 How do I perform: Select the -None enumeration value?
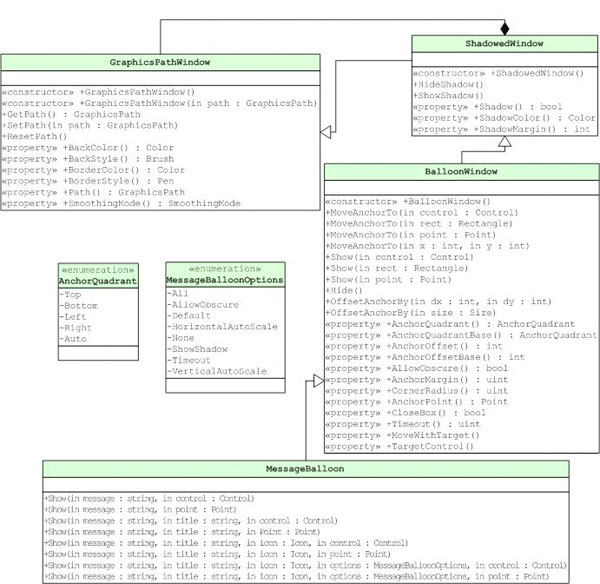(x=180, y=338)
